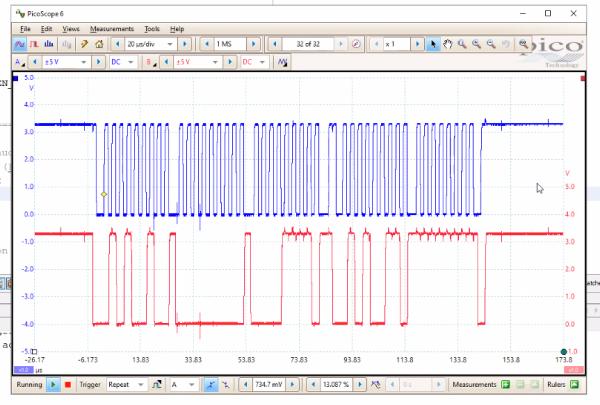Increase timebase from 20 µs/div
This screenshot has width=600, height=405.
pos(184,44)
